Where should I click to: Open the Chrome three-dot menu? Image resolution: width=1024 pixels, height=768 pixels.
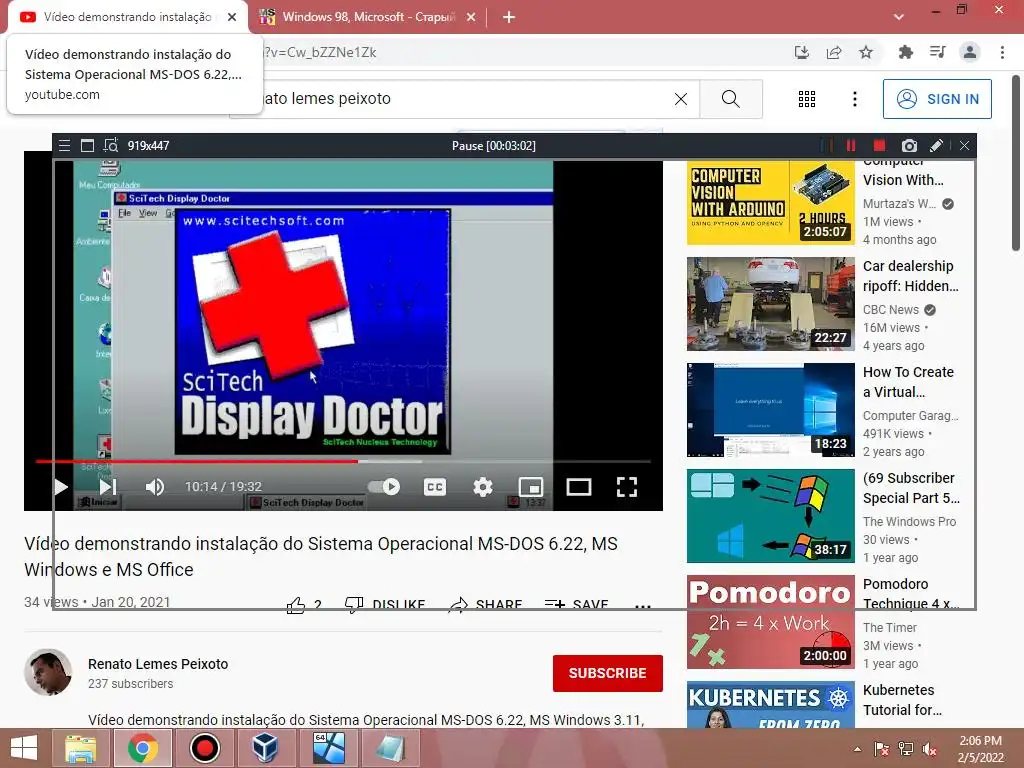pyautogui.click(x=1002, y=52)
